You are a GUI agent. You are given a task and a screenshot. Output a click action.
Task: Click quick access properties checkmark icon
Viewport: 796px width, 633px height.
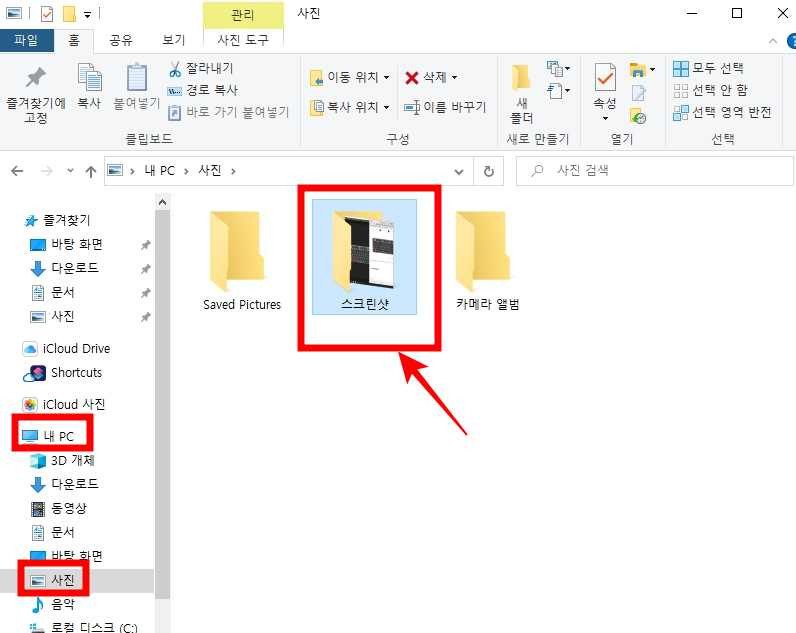pos(47,14)
